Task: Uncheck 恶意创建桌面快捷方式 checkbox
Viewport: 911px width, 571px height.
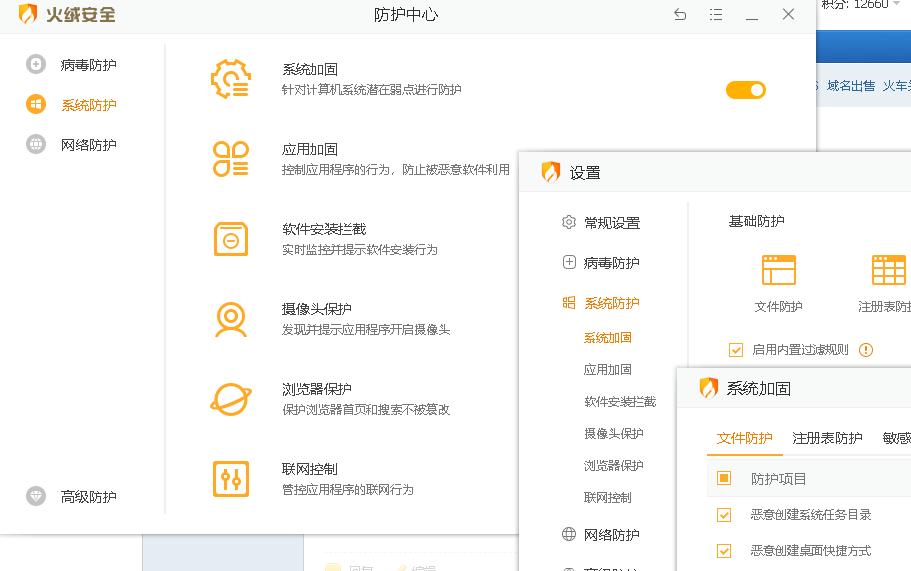Action: click(724, 551)
